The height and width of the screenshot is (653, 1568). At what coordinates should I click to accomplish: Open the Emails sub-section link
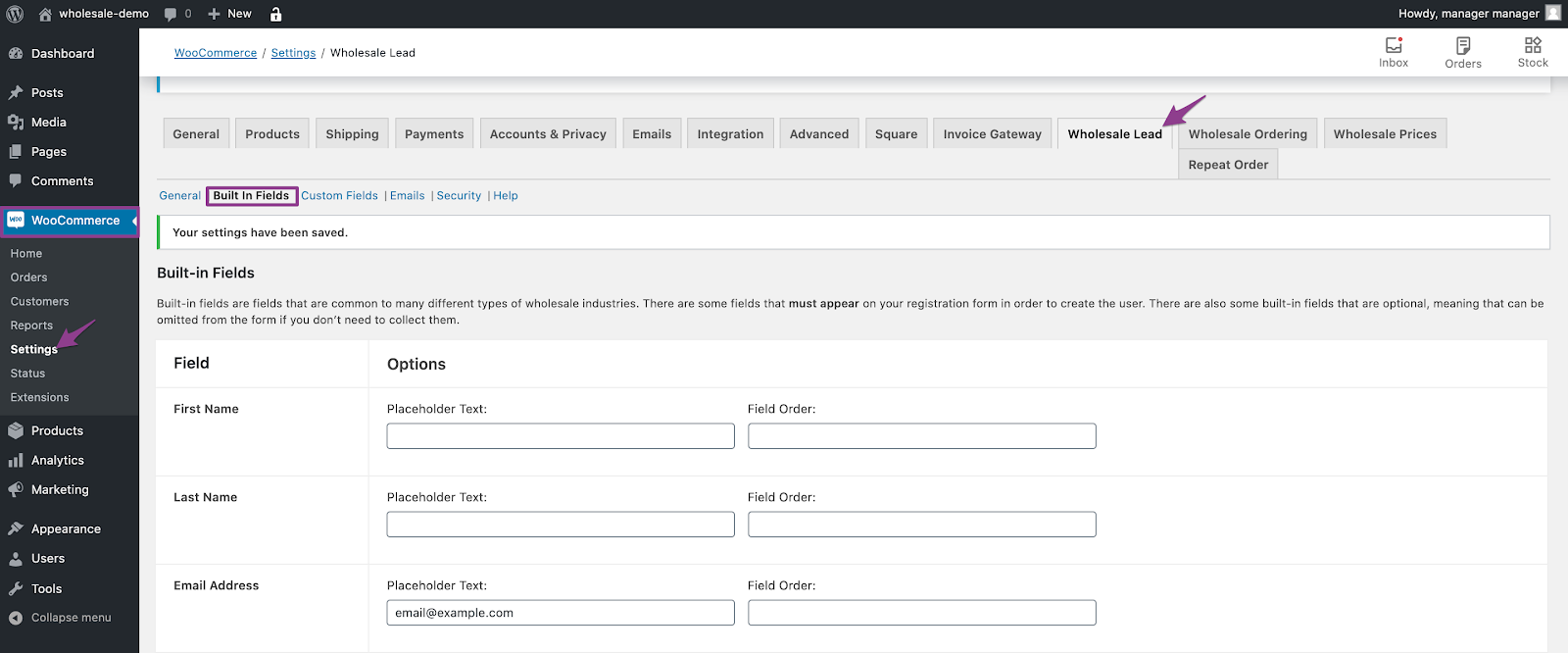point(408,195)
